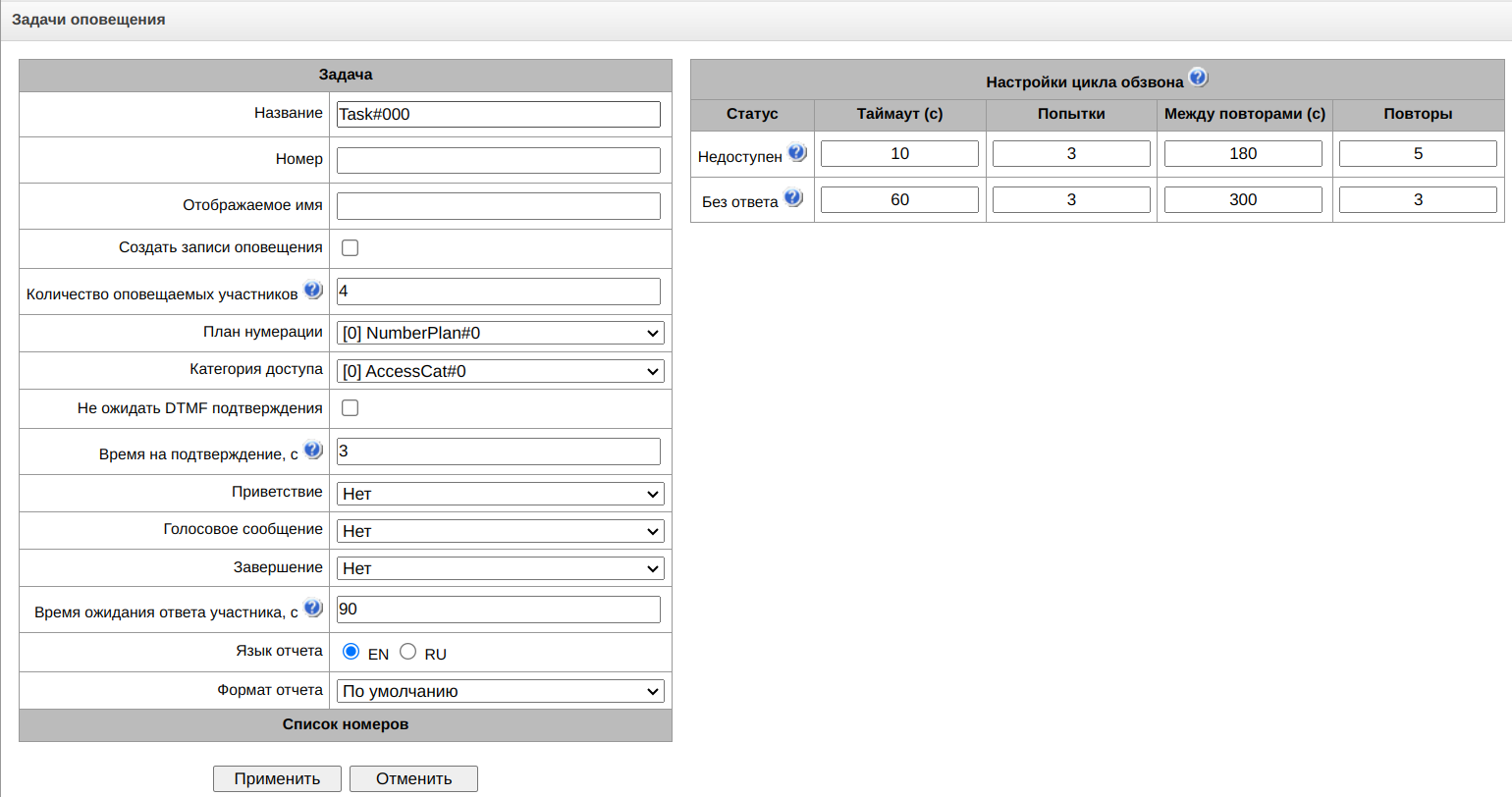This screenshot has width=1512, height=797.
Task: Click help icon beside 'Время на подтверждение, с'
Action: click(313, 450)
